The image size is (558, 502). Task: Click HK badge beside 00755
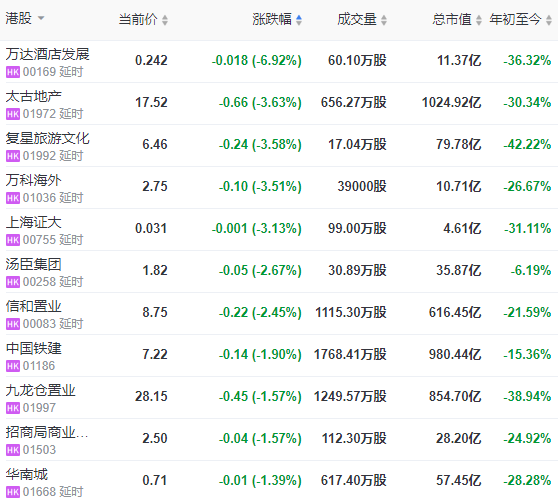point(13,240)
